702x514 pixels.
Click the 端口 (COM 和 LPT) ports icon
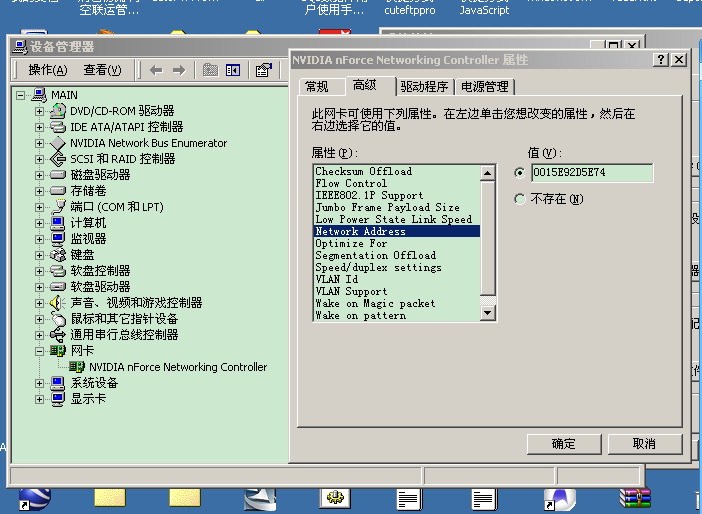58,207
